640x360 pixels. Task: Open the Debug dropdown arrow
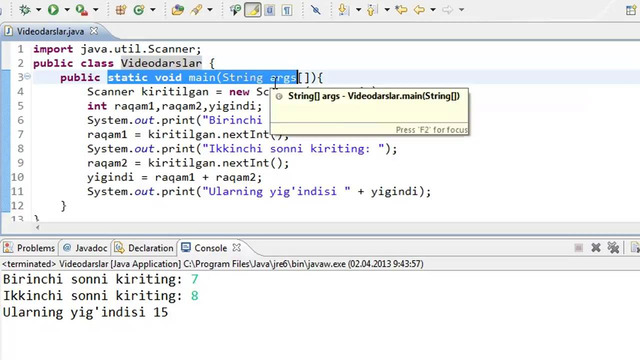(38, 10)
